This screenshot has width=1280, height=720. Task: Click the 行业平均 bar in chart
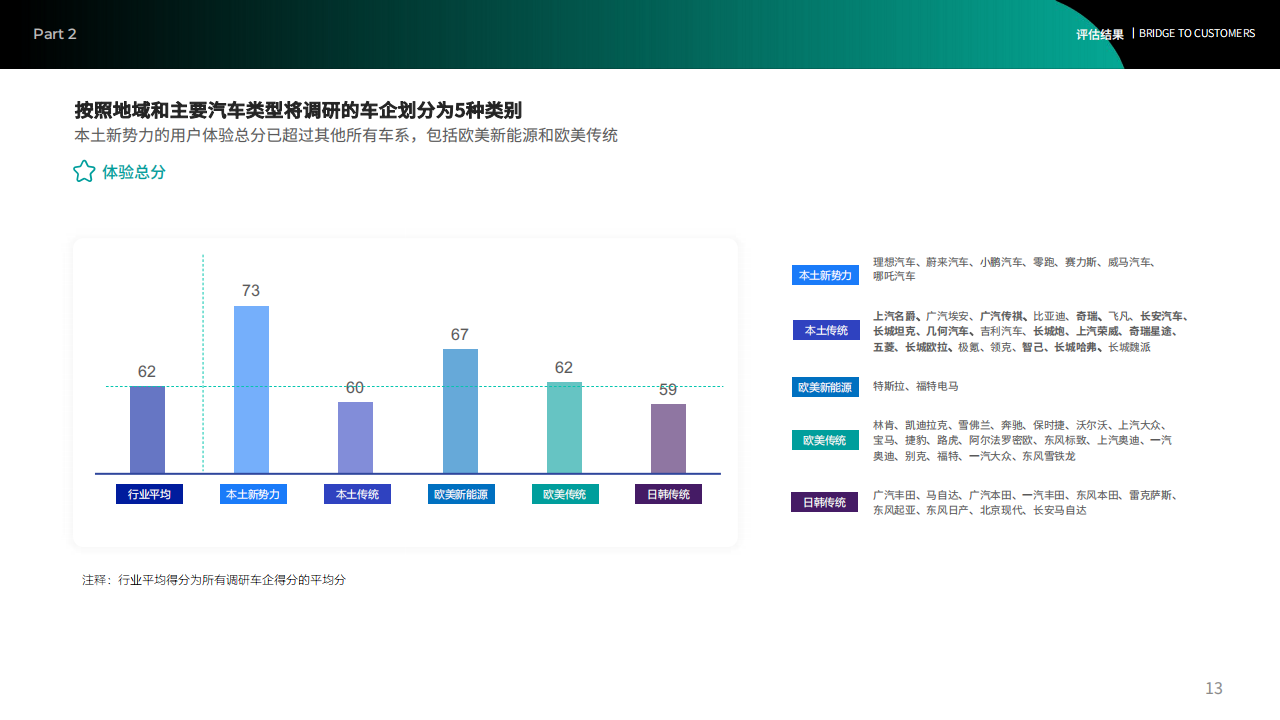(x=147, y=430)
